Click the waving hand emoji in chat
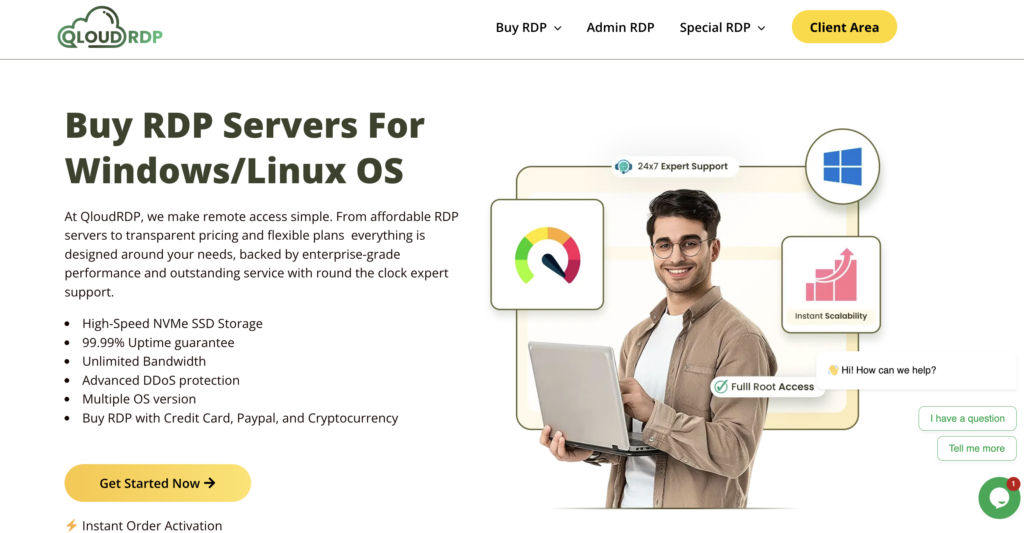Image resolution: width=1024 pixels, height=533 pixels. coord(833,370)
